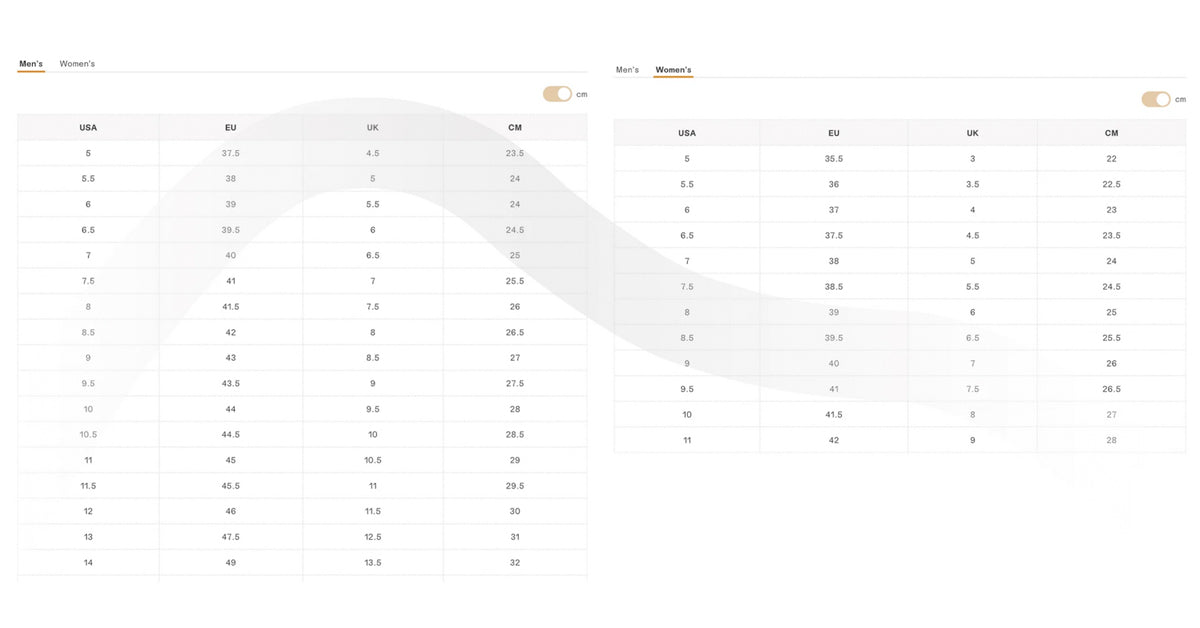Open the Men's tab in right chart

pos(627,70)
